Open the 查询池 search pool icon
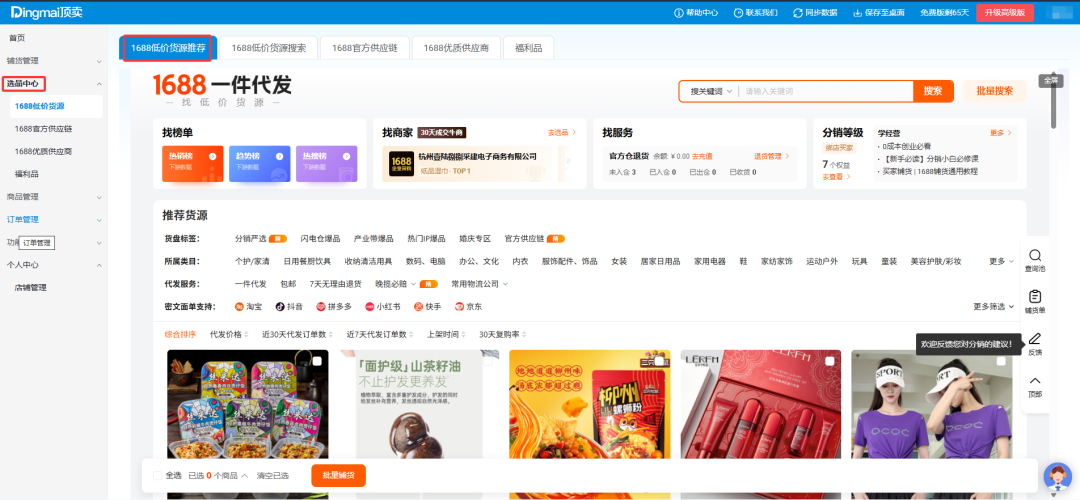 (x=1035, y=255)
